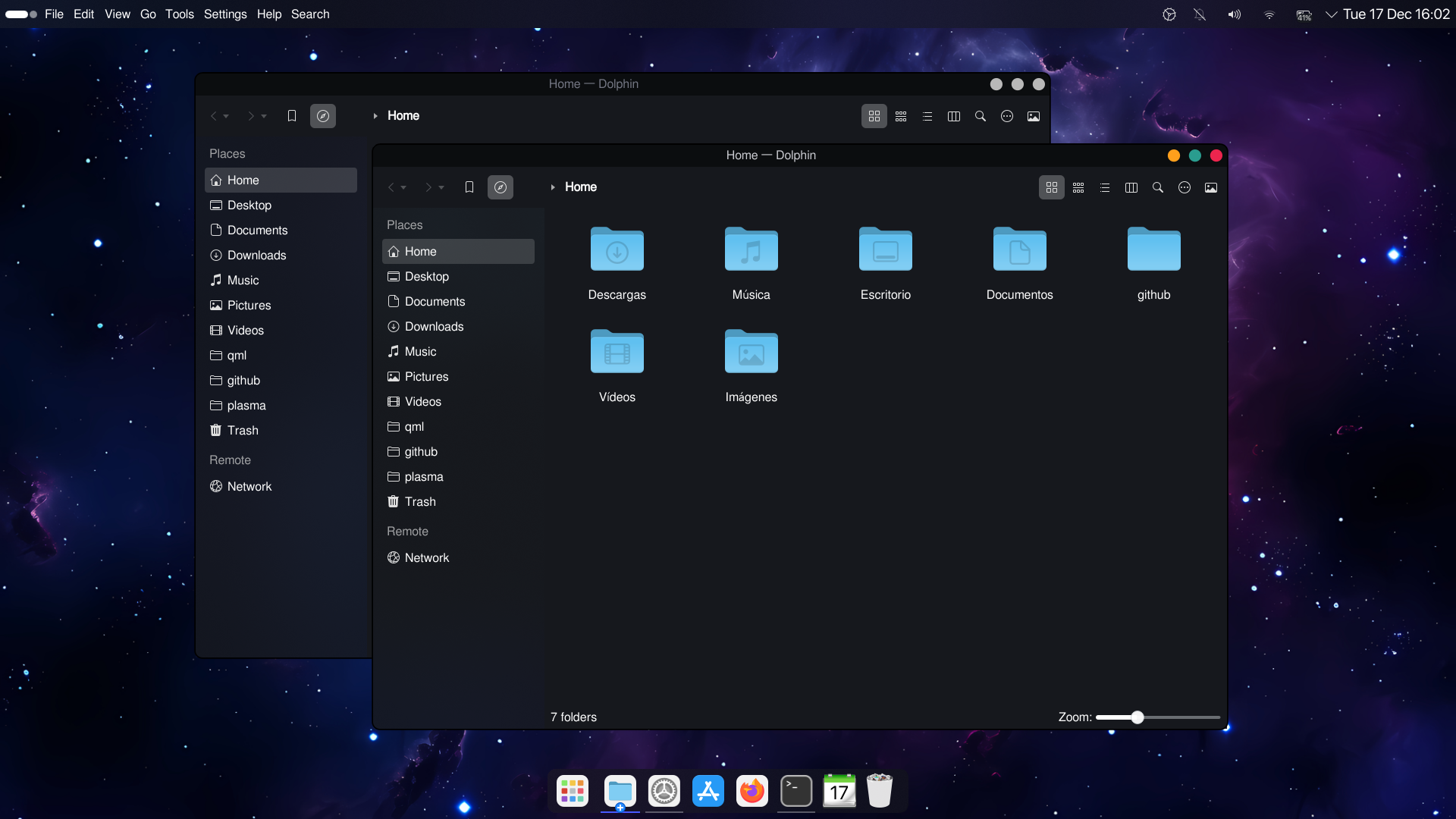Viewport: 1456px width, 819px height.
Task: Select plasma in front window Places panel
Action: click(458, 477)
